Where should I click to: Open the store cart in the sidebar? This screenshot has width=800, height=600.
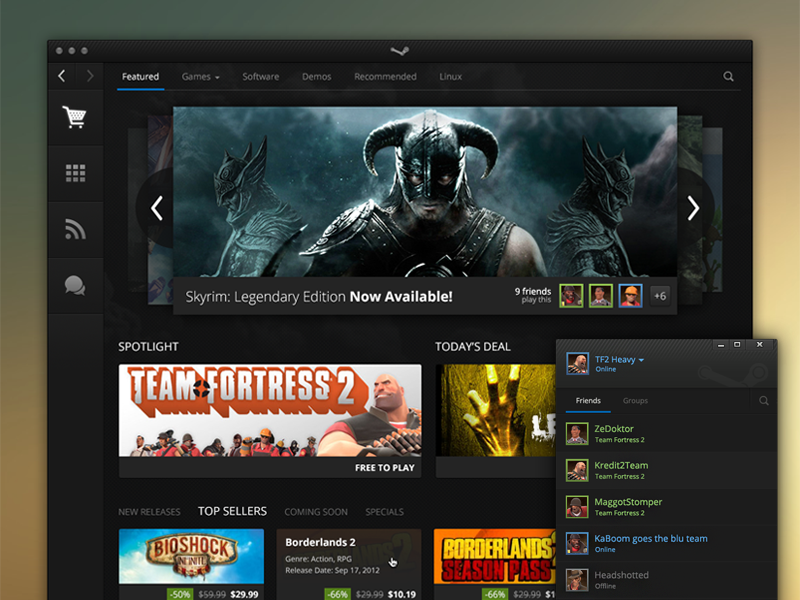point(75,116)
